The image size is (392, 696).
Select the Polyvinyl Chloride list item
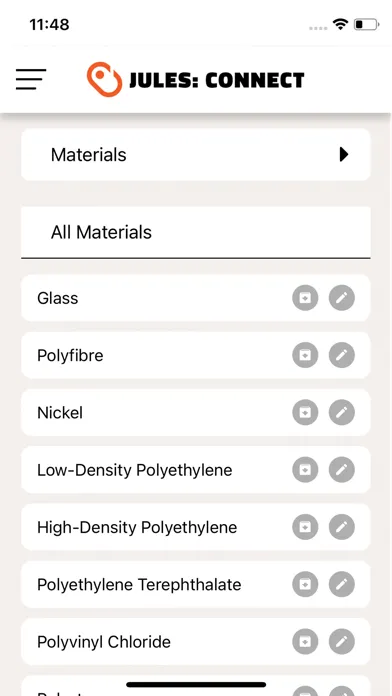tap(196, 641)
